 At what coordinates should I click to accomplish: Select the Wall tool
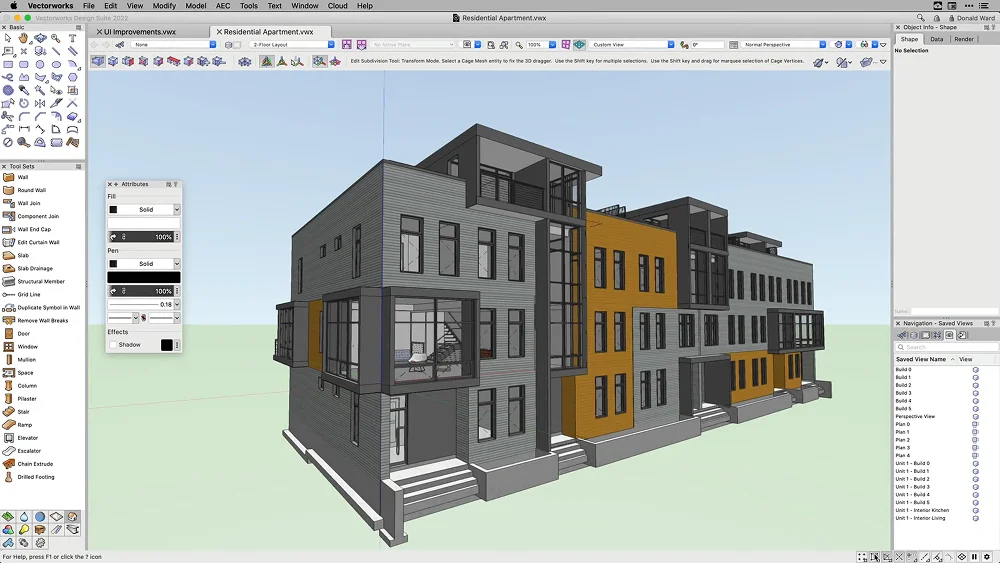coord(22,177)
